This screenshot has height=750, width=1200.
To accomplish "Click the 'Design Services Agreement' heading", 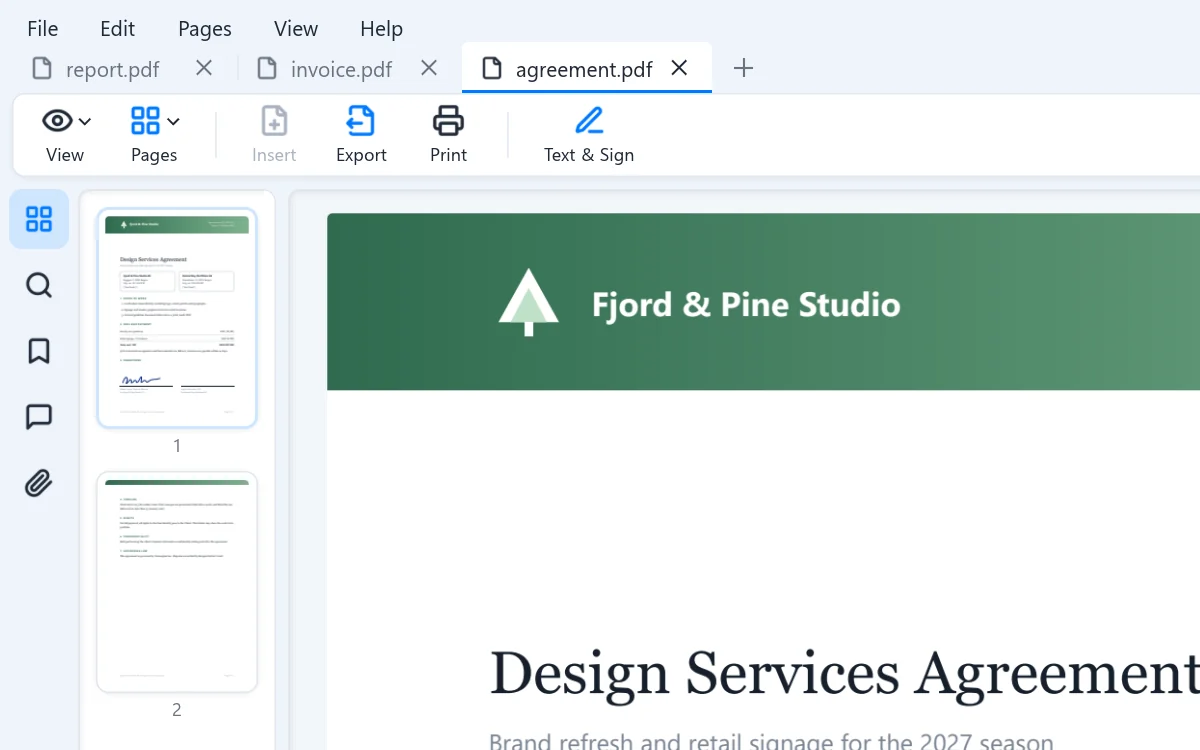I will click(844, 672).
